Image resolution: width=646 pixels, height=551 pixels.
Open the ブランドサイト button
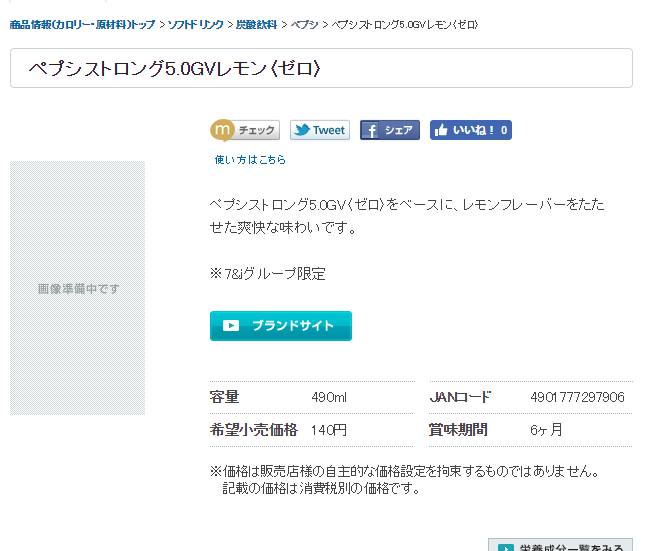coord(280,326)
